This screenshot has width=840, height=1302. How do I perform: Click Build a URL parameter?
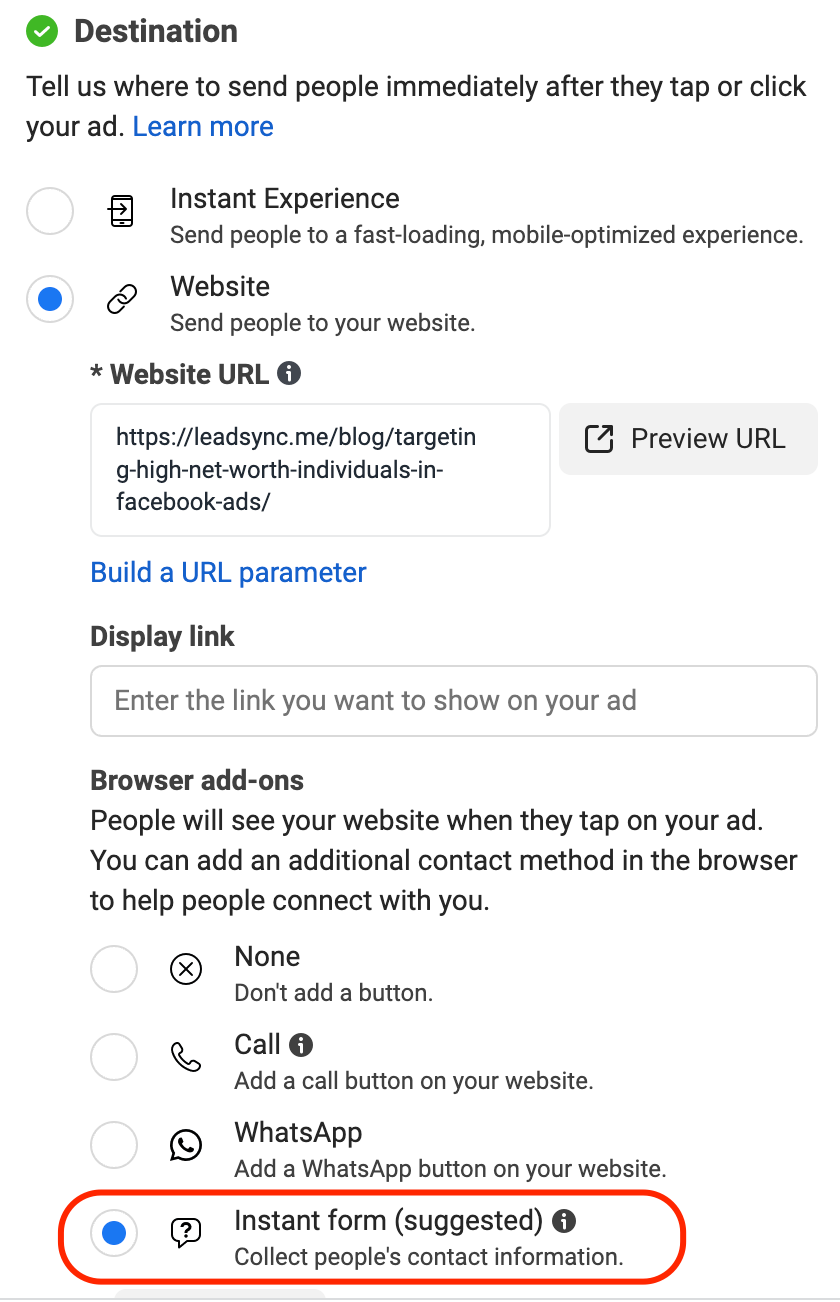(x=228, y=572)
